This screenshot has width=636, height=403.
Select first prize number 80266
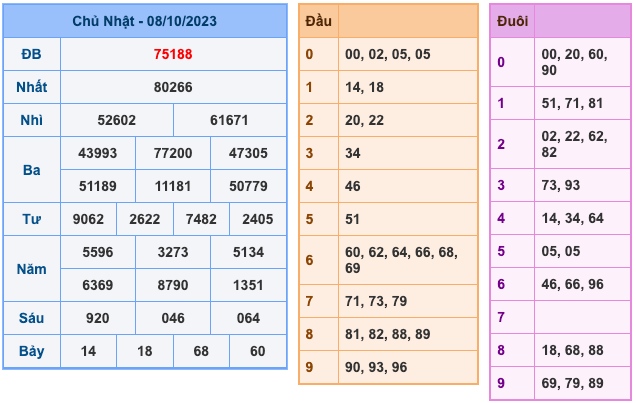pos(173,88)
